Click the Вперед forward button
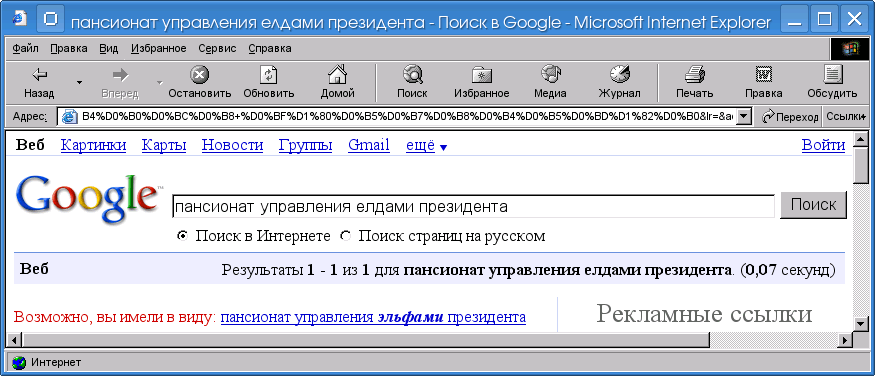The width and height of the screenshot is (875, 376). coord(120,83)
